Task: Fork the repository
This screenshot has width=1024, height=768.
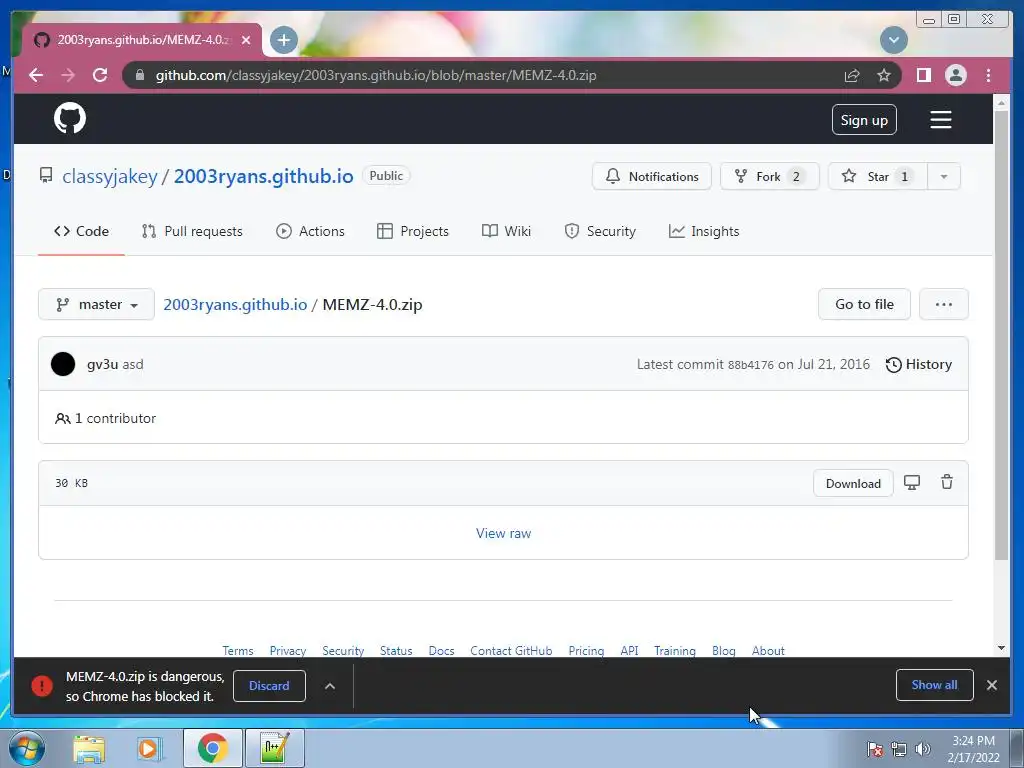Action: coord(769,176)
